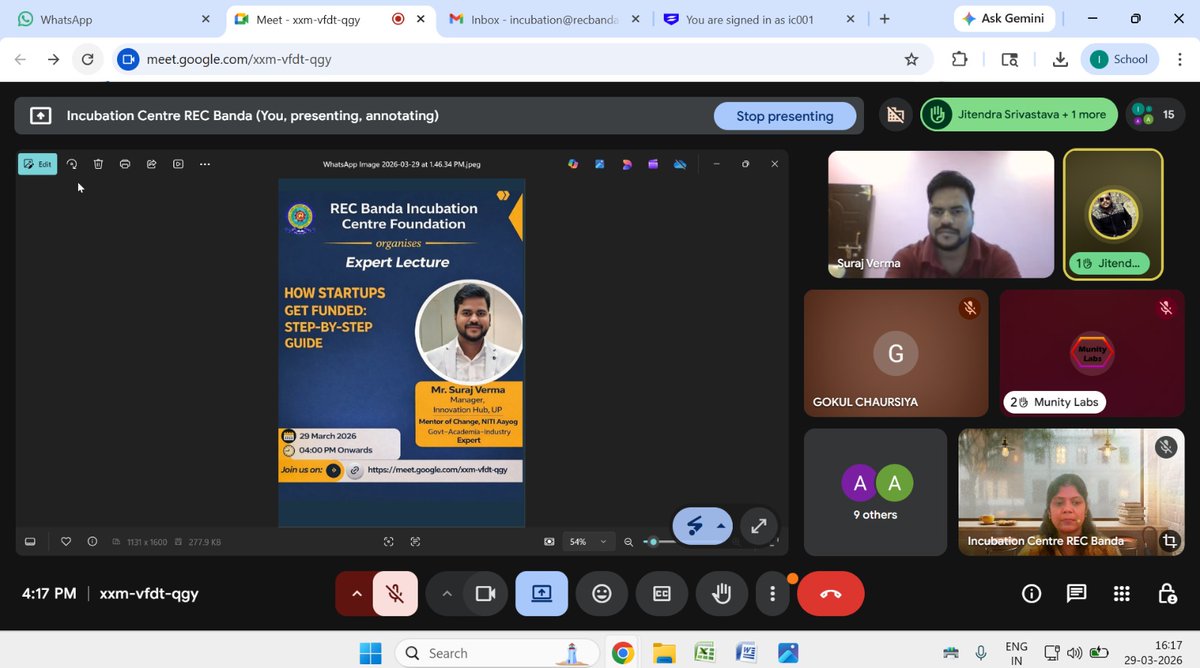Unmute the microphone in Meet

[x=395, y=594]
